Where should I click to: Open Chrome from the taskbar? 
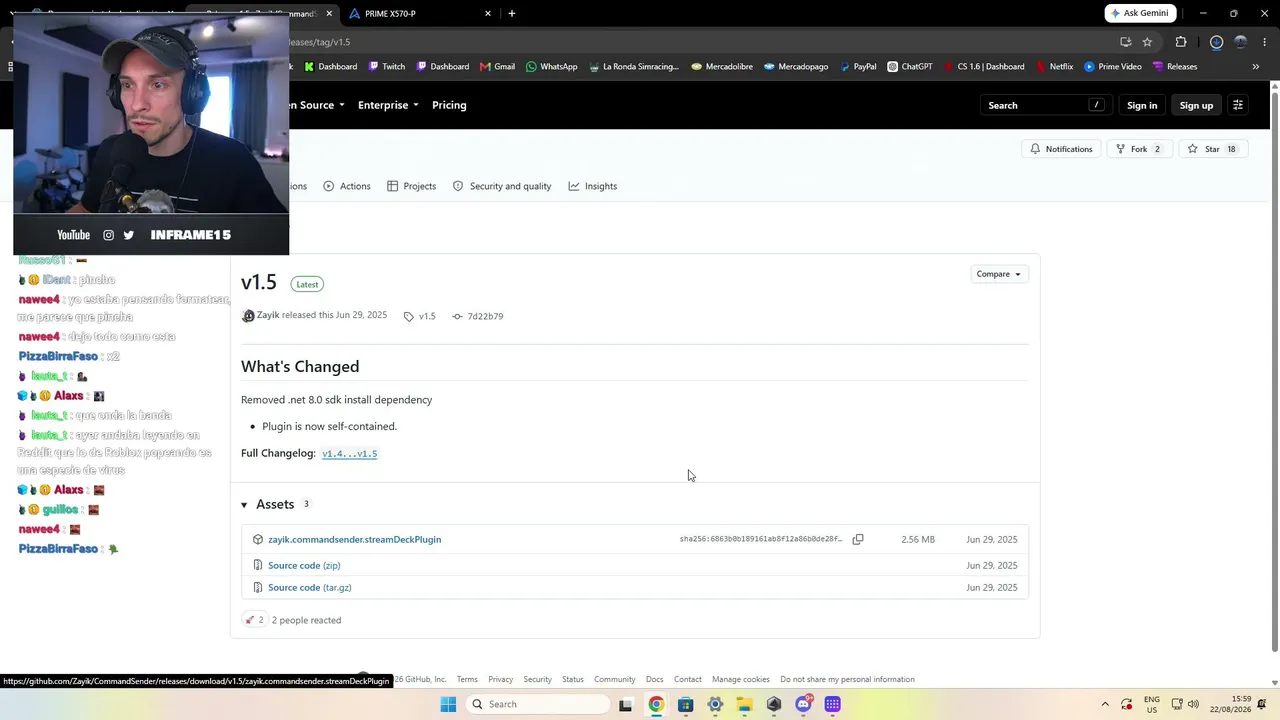(x=656, y=704)
